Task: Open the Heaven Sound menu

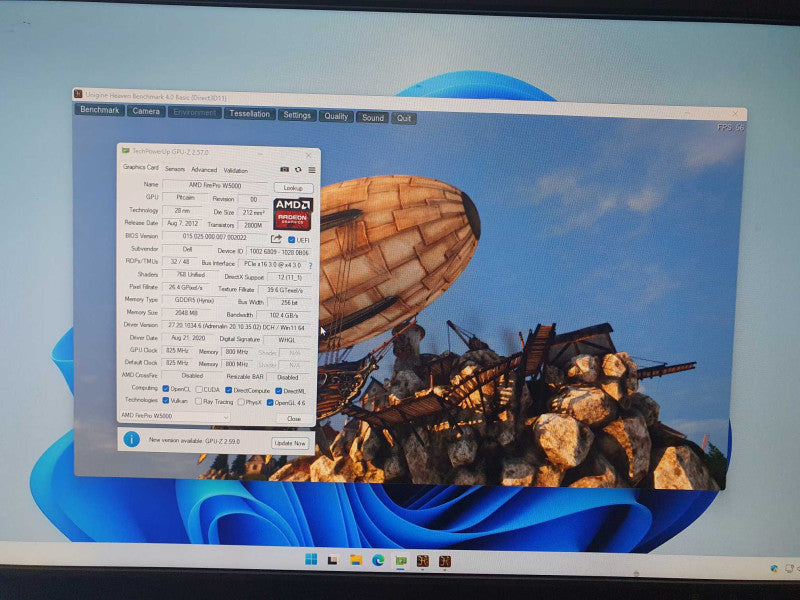Action: pos(372,117)
